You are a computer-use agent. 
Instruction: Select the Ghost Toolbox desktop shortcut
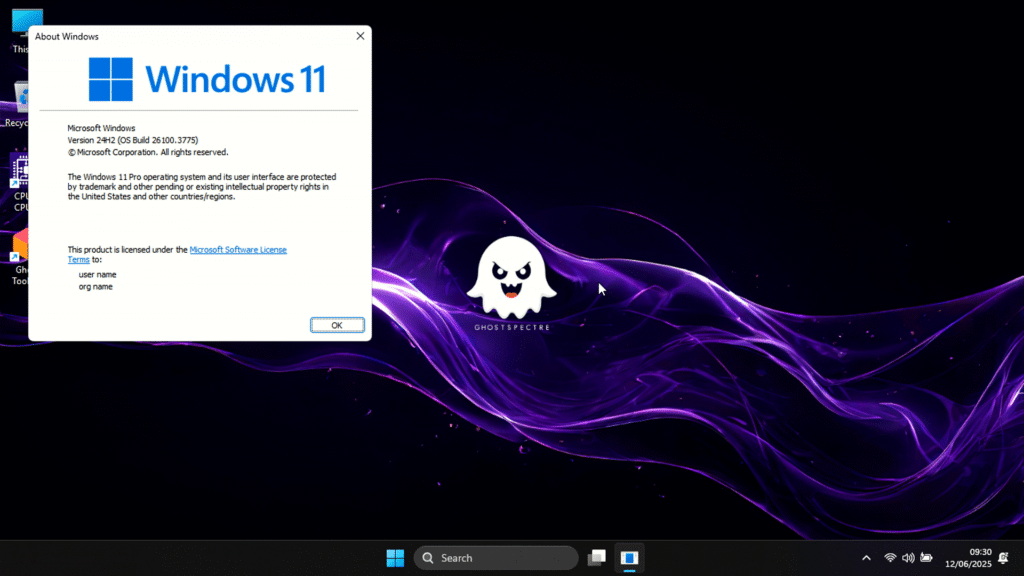[x=20, y=257]
